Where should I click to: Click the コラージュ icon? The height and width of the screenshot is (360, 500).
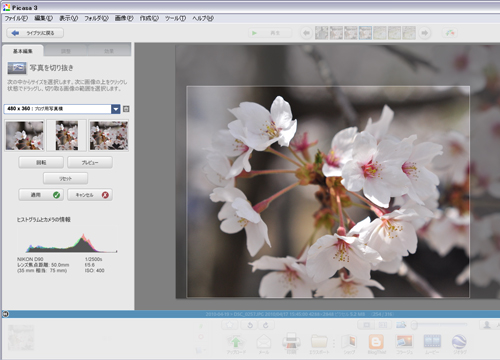[404, 343]
